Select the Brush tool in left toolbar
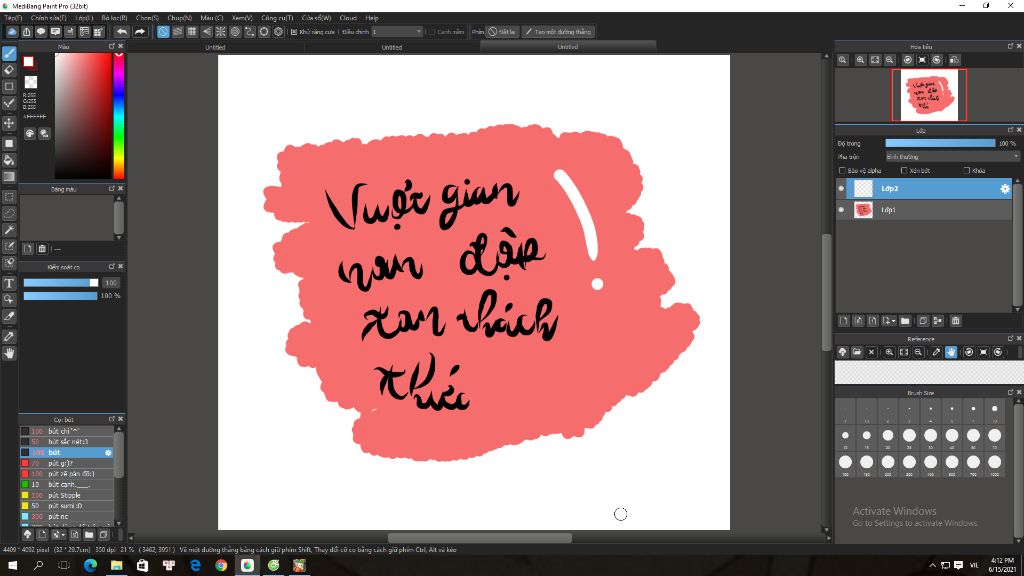 (9, 54)
